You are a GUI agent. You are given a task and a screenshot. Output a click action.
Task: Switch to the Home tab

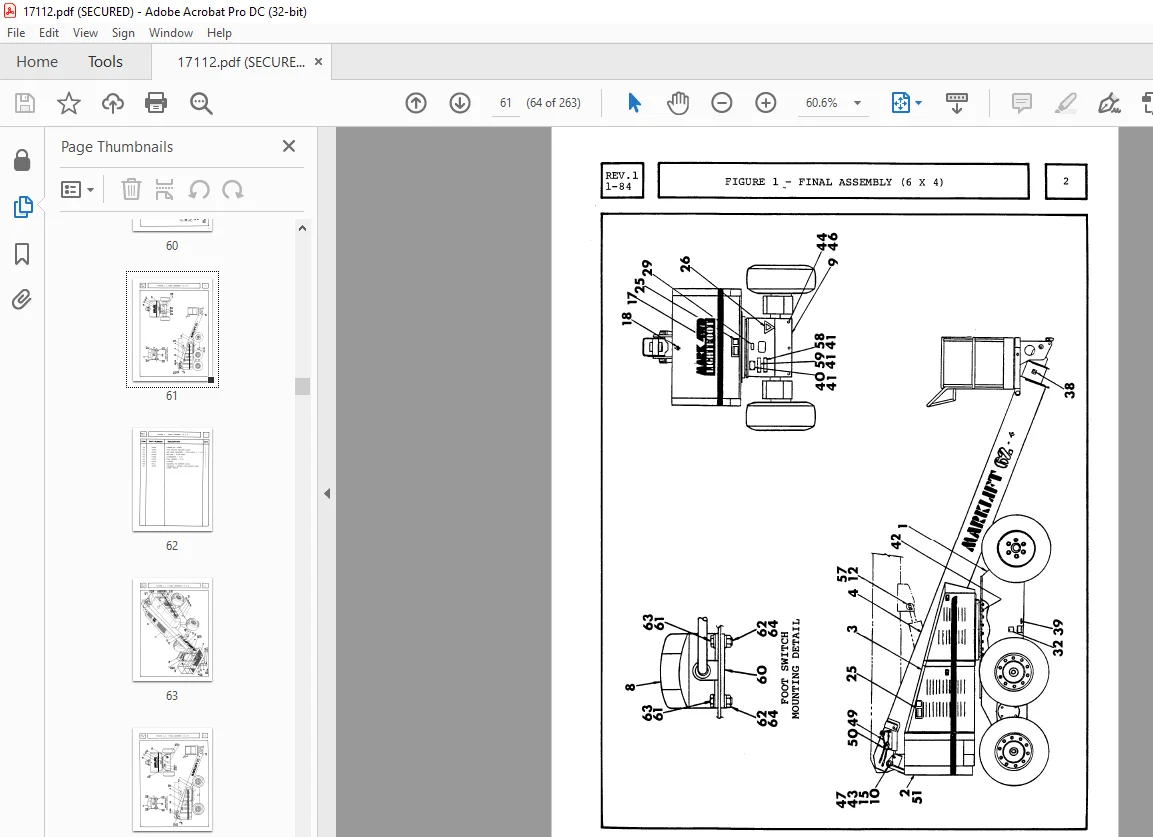[37, 62]
